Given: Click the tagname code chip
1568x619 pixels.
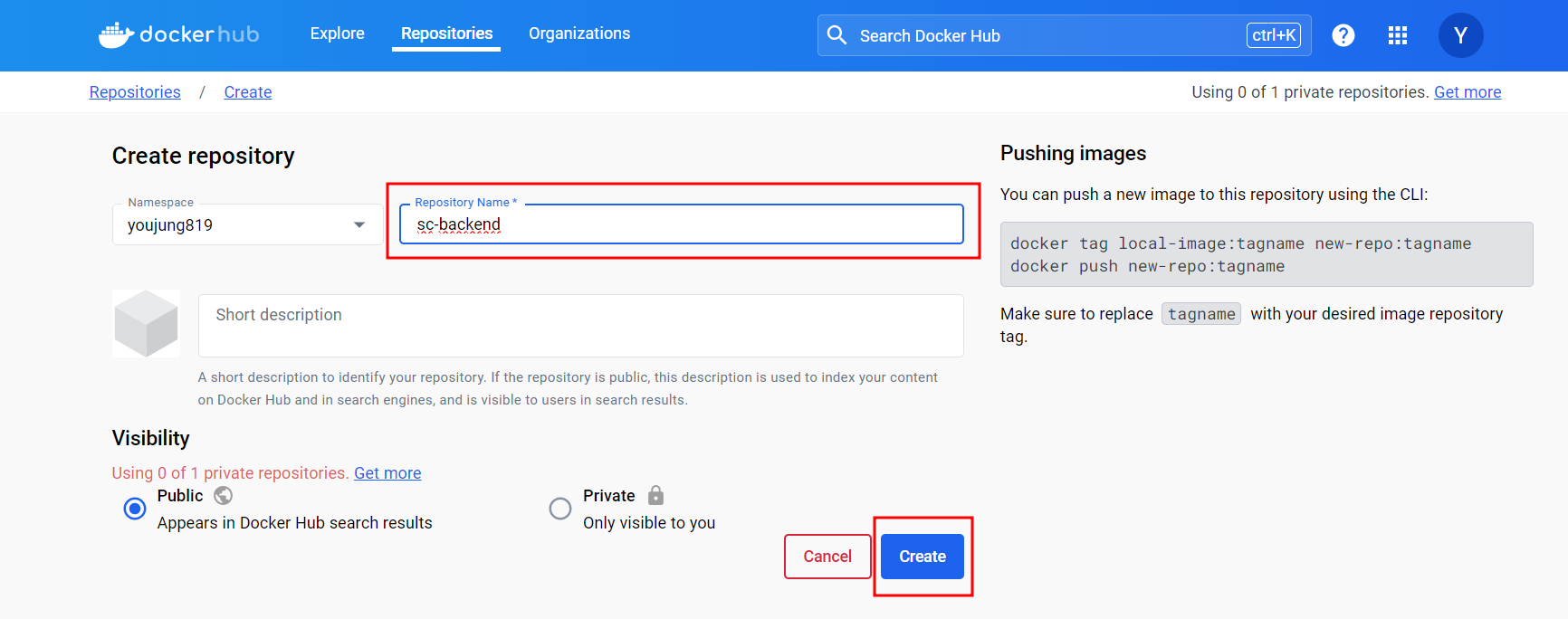Looking at the screenshot, I should point(1201,314).
